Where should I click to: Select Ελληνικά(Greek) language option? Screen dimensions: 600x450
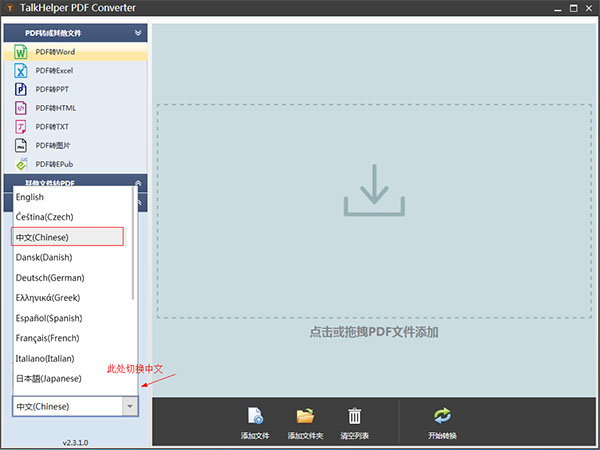point(73,298)
